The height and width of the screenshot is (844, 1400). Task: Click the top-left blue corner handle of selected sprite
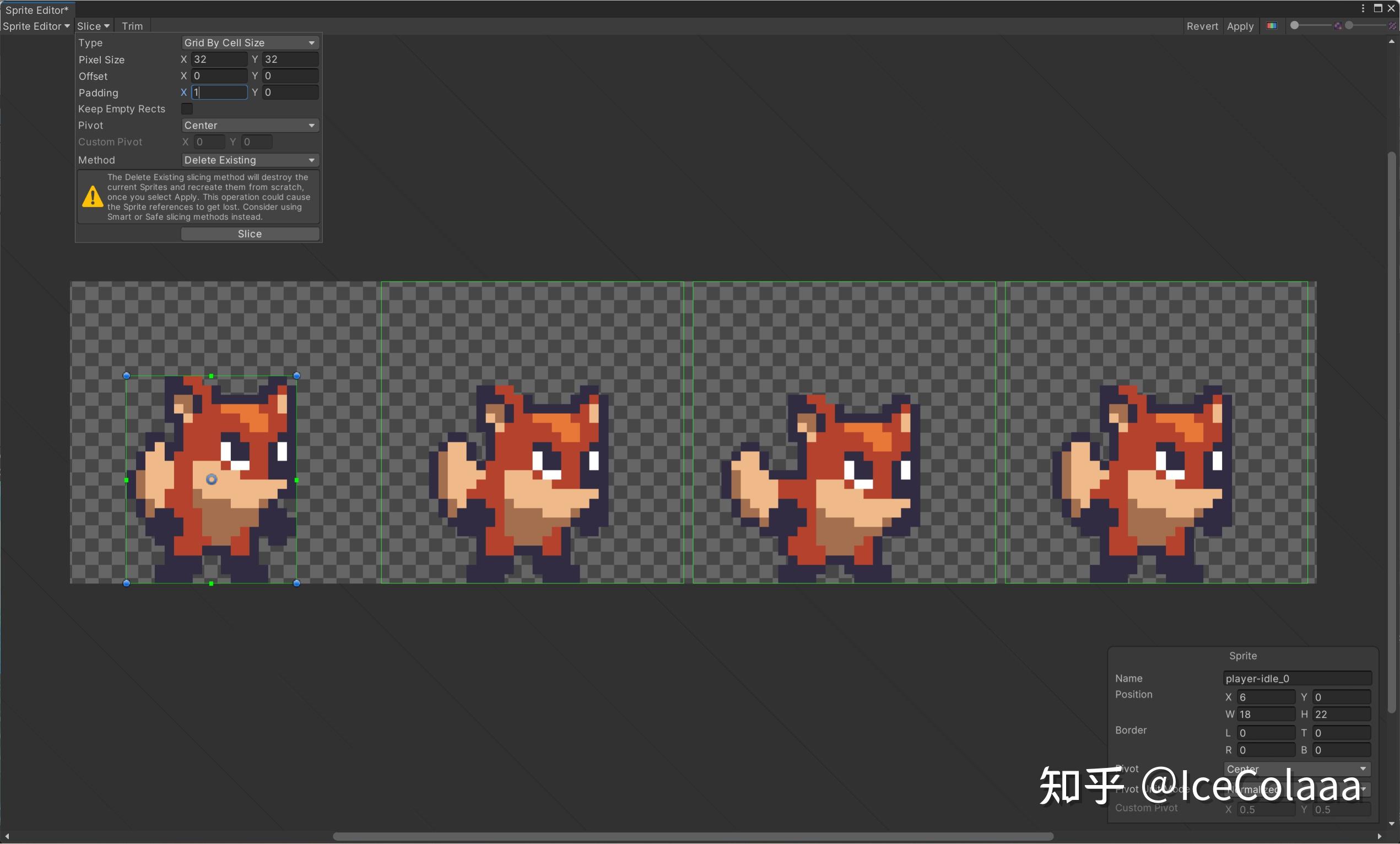pos(127,375)
